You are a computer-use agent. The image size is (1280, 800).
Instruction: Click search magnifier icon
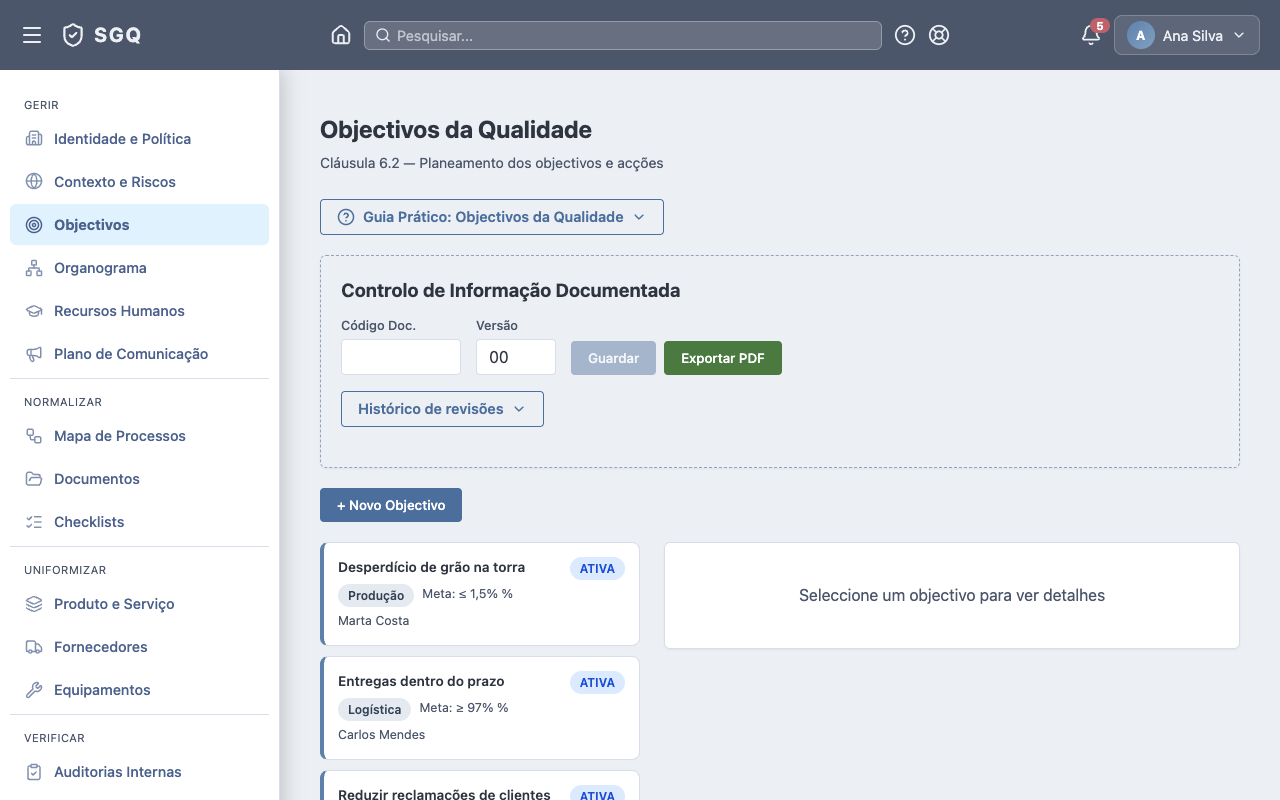pyautogui.click(x=383, y=36)
